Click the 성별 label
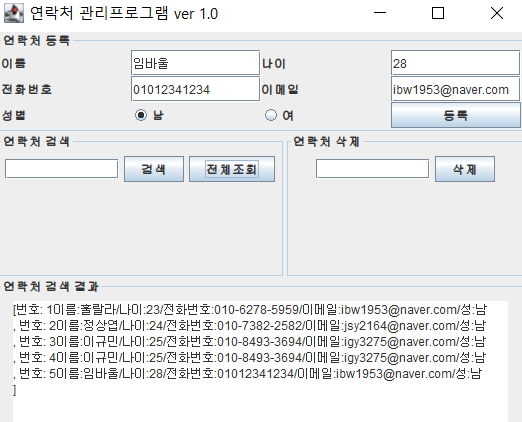 click(14, 115)
